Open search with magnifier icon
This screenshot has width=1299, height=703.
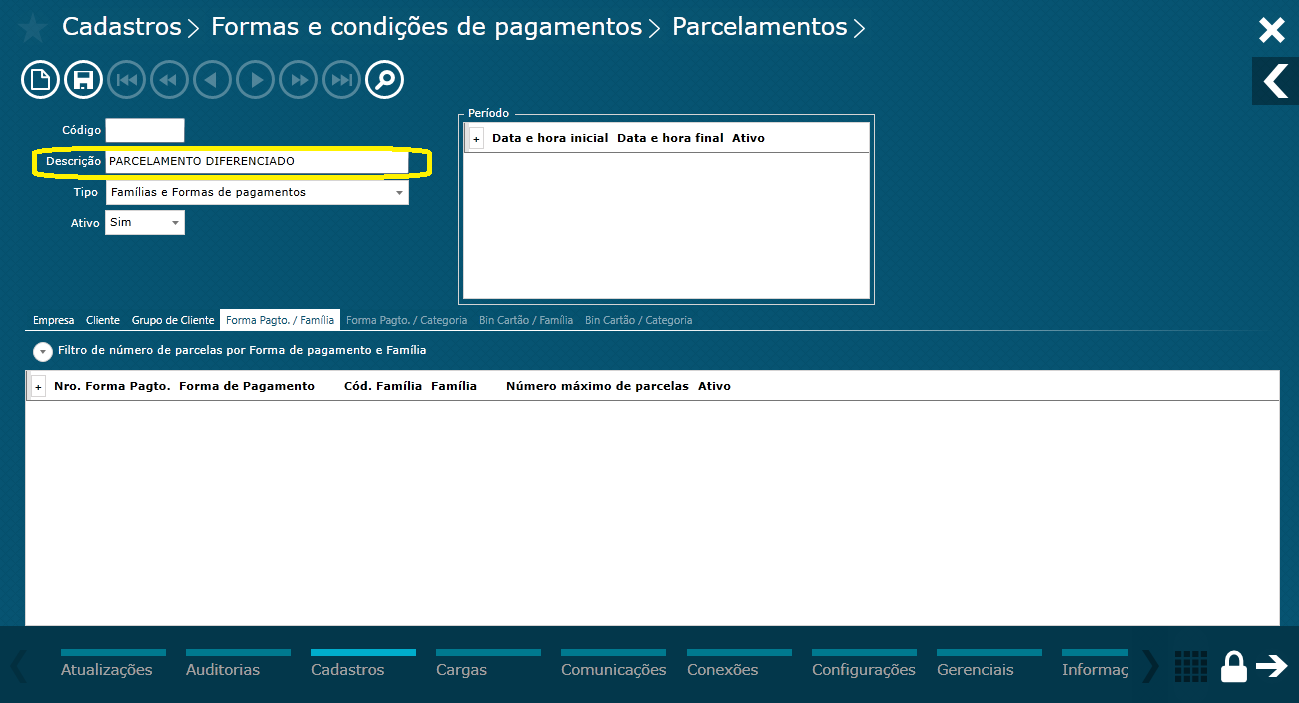(384, 80)
